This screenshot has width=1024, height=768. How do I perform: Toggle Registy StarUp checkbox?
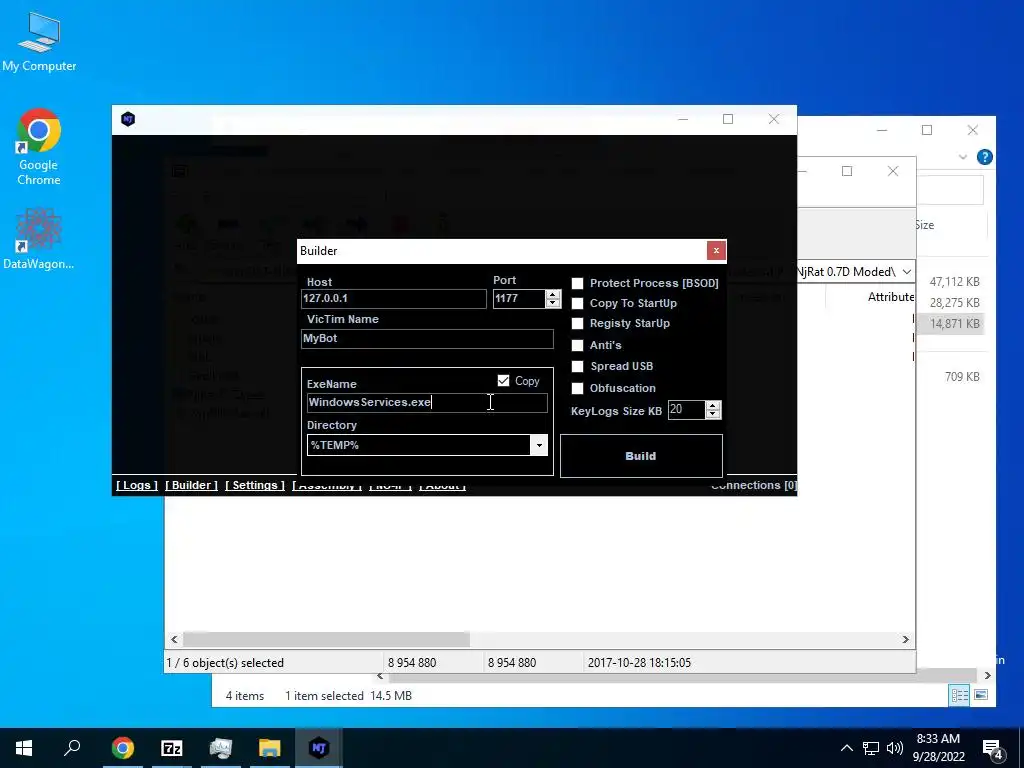tap(577, 324)
